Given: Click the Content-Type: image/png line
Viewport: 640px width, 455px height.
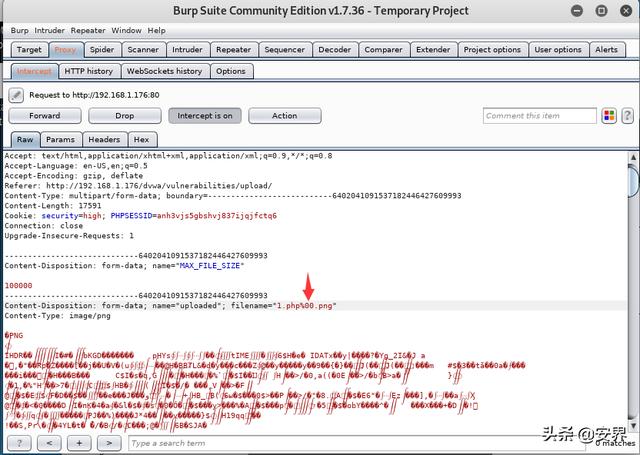Looking at the screenshot, I should click(58, 316).
